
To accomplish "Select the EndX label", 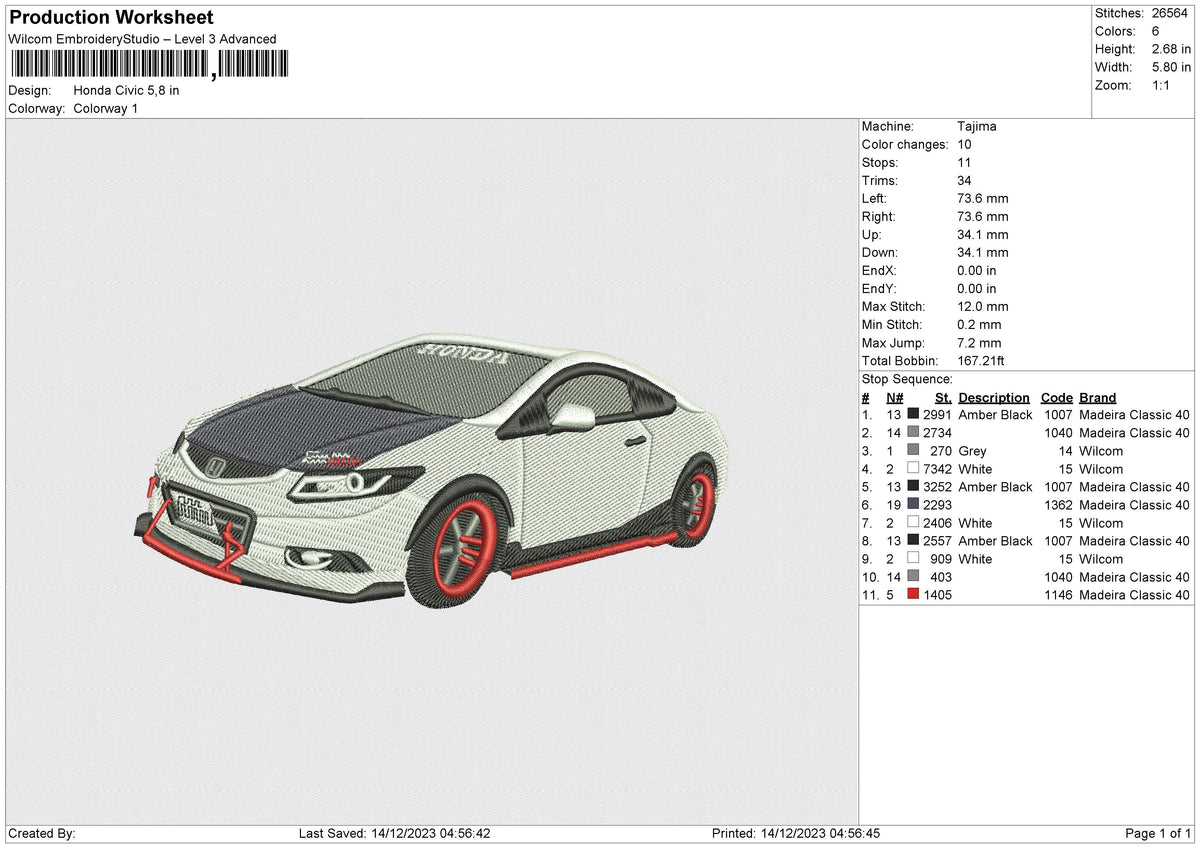I will click(x=879, y=270).
